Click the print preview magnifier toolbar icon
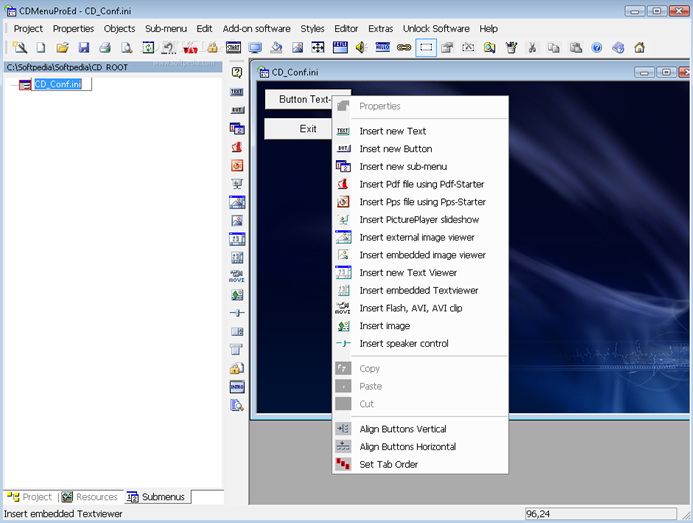Image resolution: width=693 pixels, height=523 pixels. (x=127, y=47)
